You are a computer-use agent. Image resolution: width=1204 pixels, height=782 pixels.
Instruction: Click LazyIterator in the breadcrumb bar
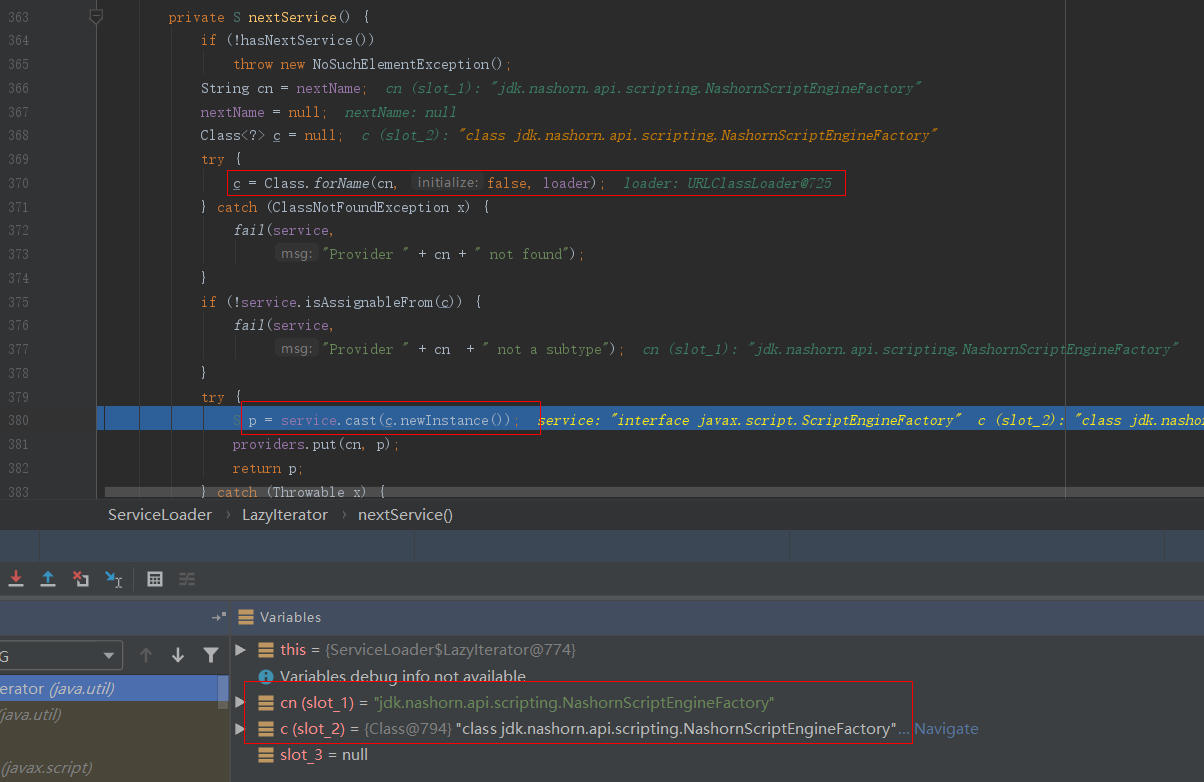point(284,514)
